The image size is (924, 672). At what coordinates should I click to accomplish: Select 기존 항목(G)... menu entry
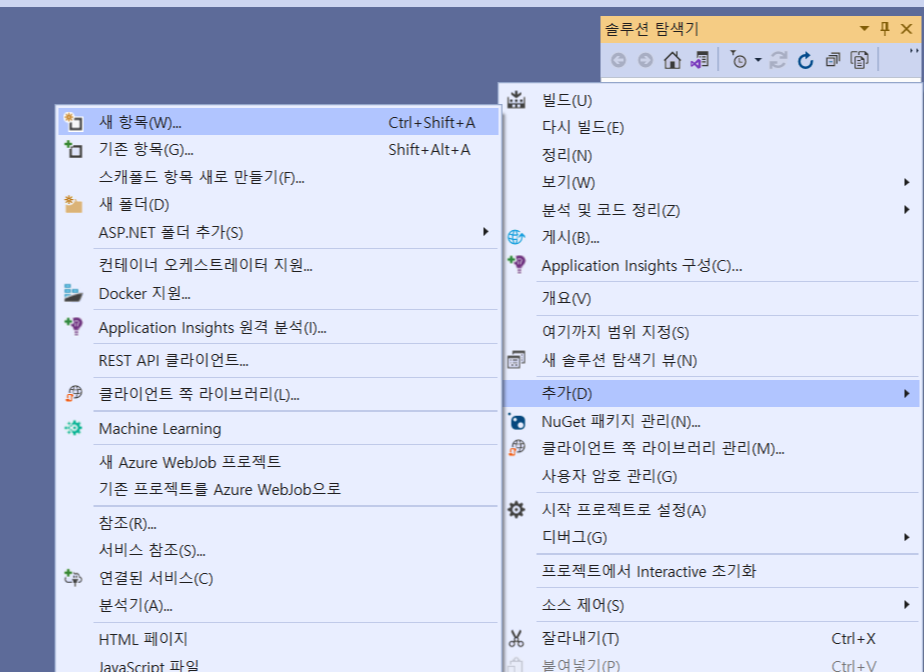278,150
